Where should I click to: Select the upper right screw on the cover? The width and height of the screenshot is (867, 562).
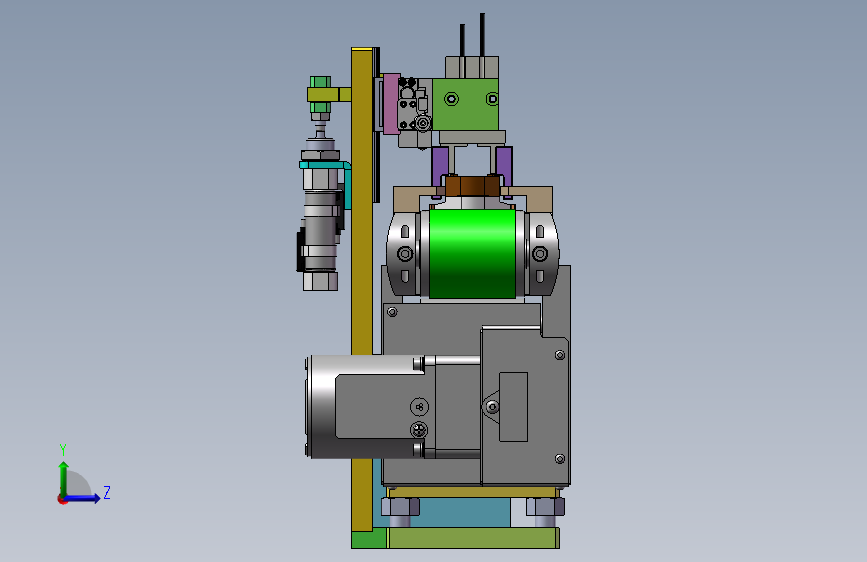(x=560, y=355)
